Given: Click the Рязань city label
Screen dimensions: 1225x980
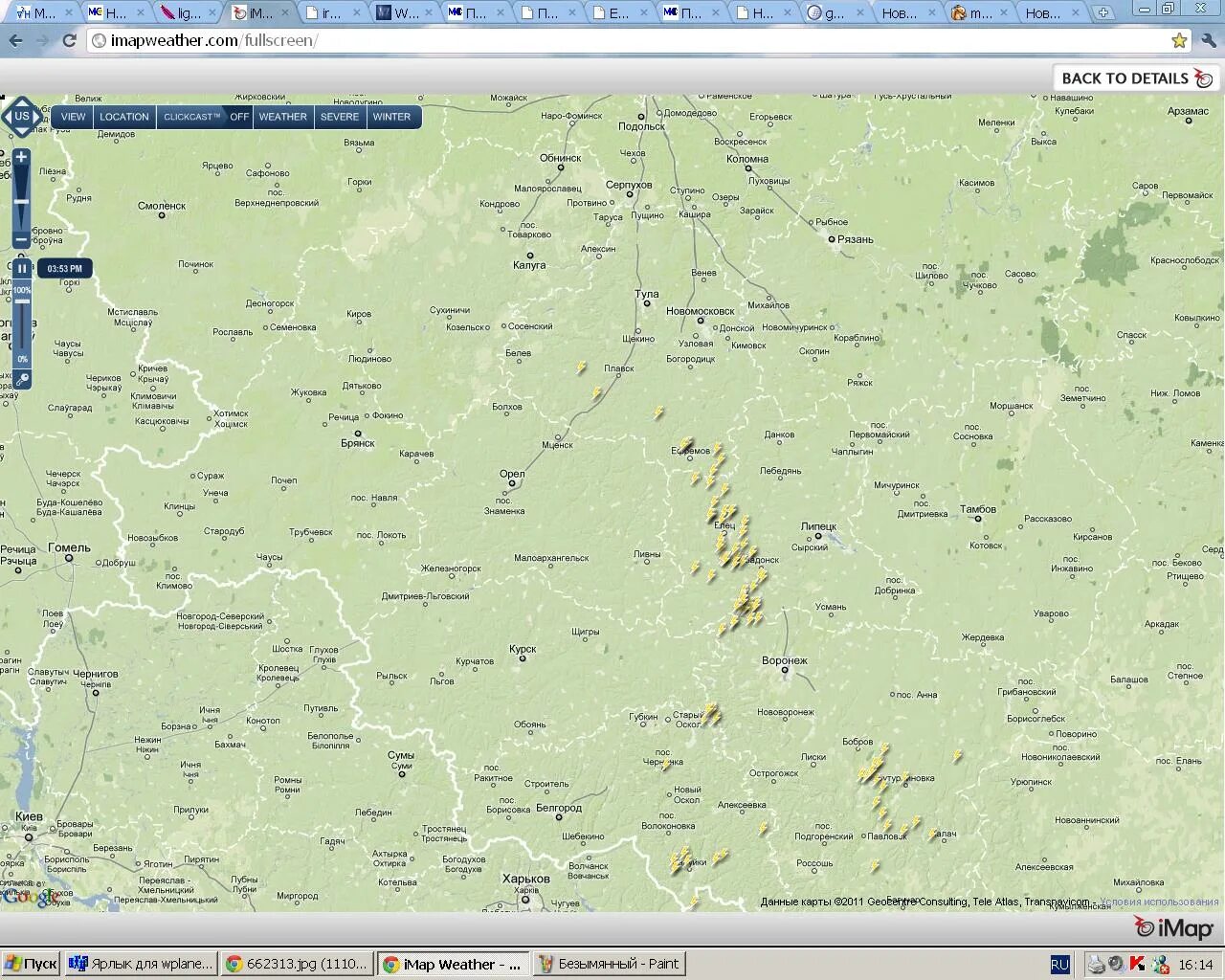Looking at the screenshot, I should [856, 239].
